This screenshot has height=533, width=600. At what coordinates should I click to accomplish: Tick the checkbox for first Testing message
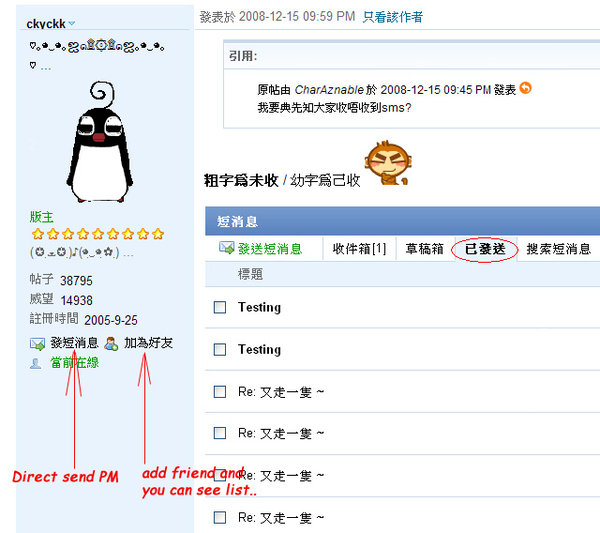point(220,307)
